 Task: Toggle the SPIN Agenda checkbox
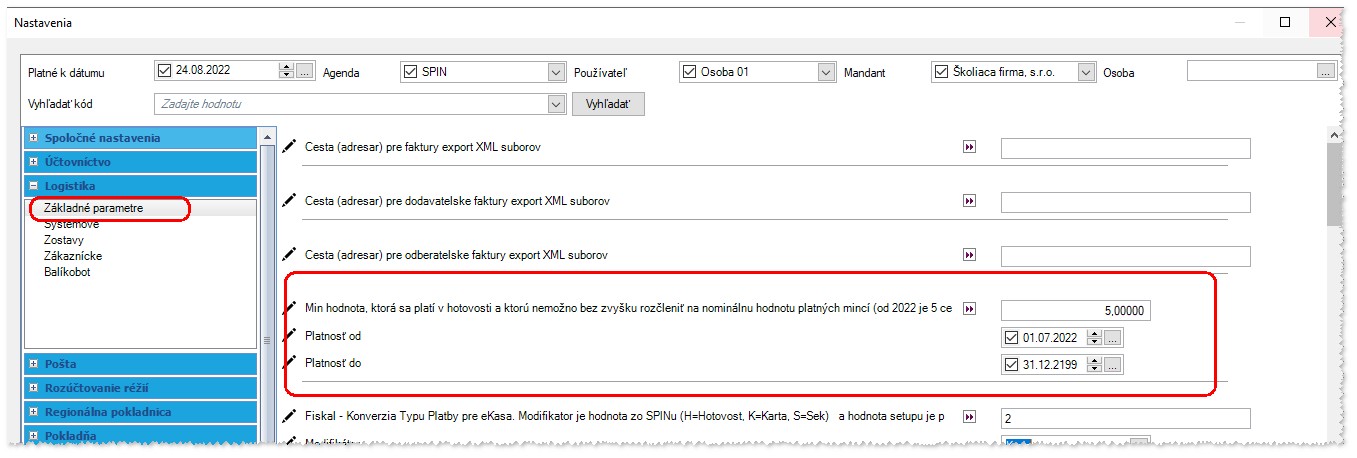(x=409, y=72)
